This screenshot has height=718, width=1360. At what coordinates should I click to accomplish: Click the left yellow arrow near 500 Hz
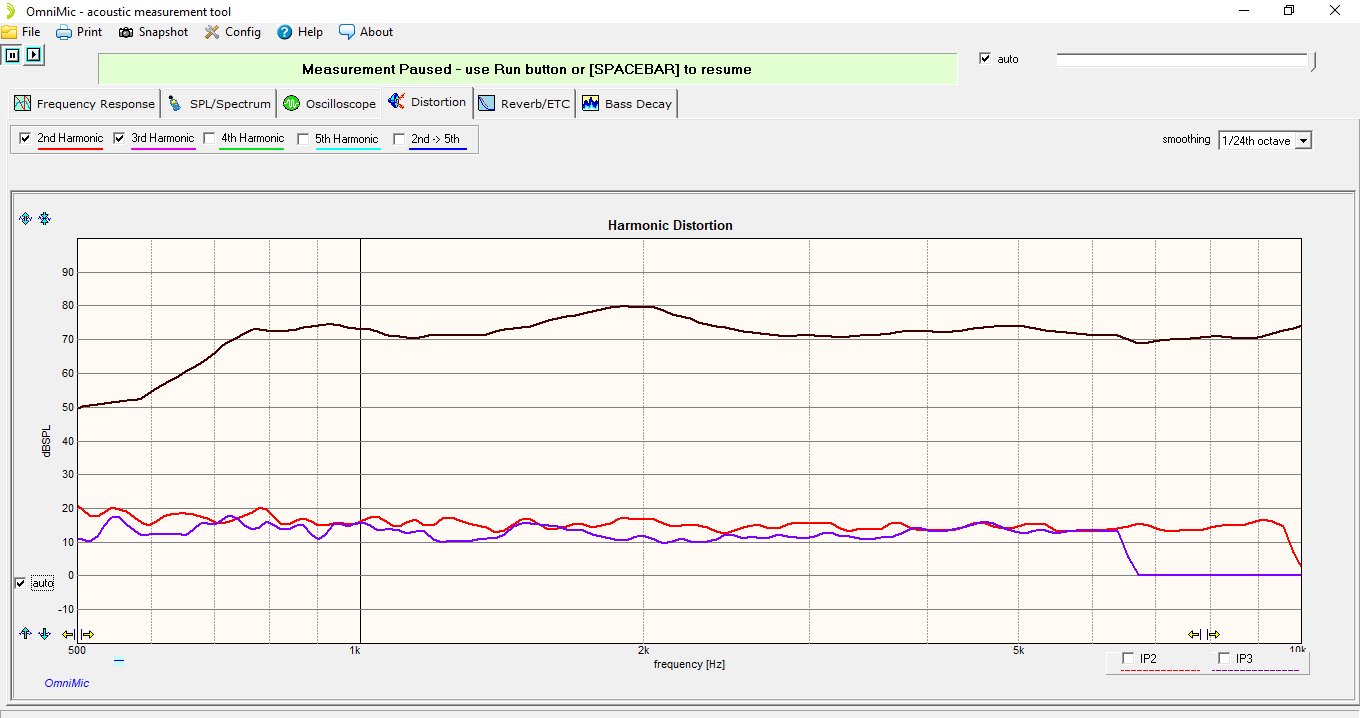tap(68, 634)
